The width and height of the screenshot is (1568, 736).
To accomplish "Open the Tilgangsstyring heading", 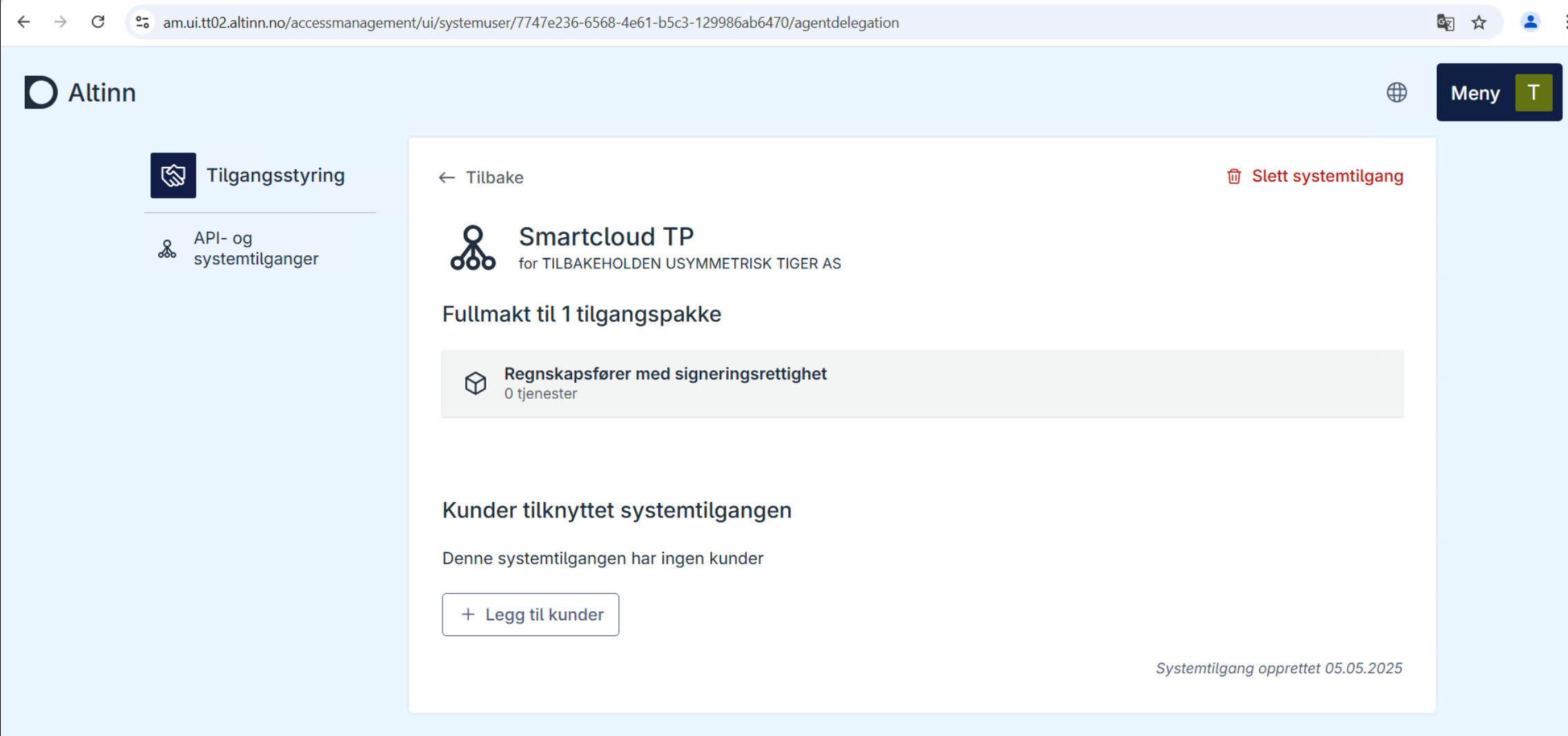I will pyautogui.click(x=275, y=175).
